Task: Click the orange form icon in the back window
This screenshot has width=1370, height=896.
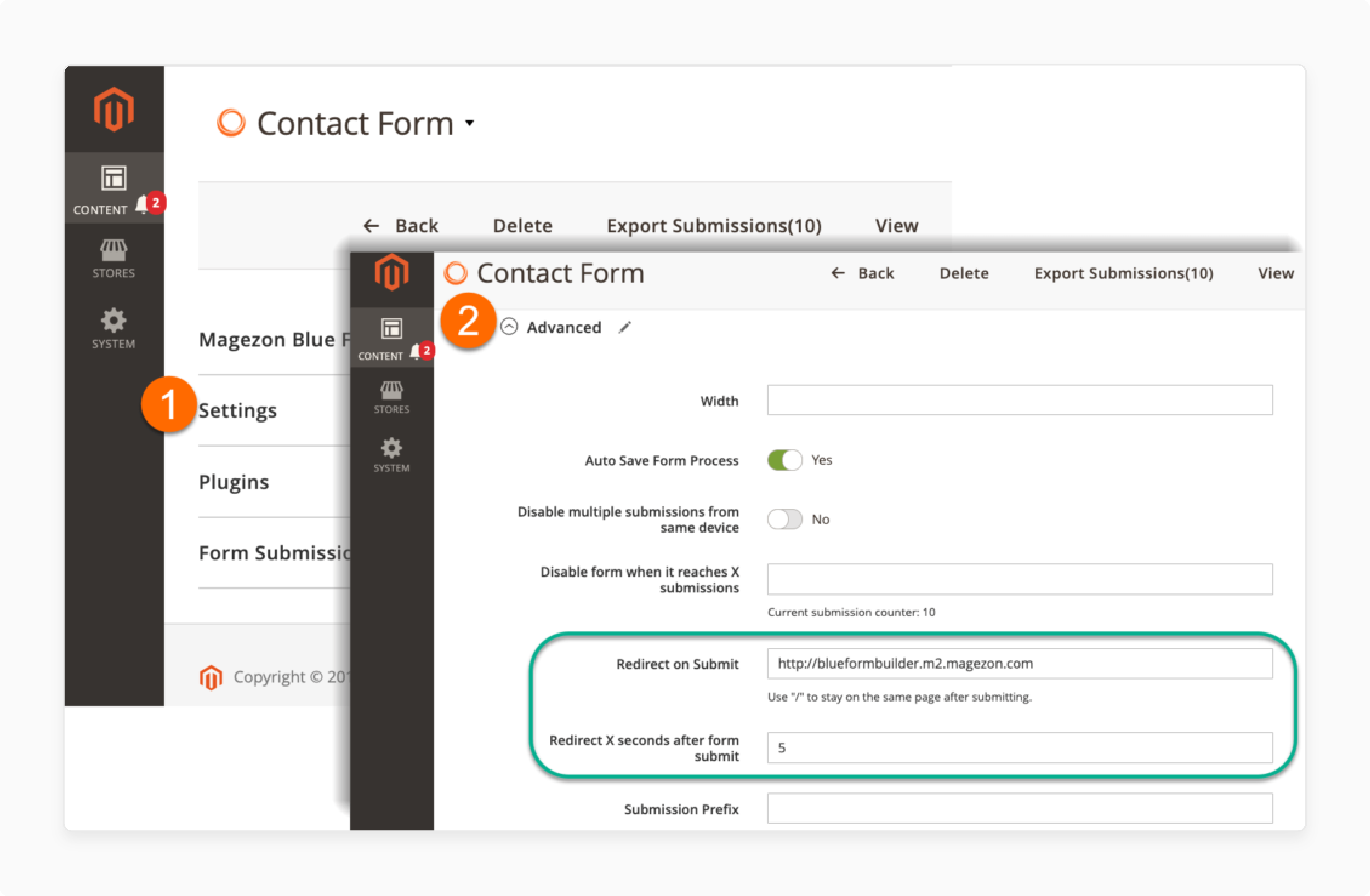Action: [x=231, y=123]
